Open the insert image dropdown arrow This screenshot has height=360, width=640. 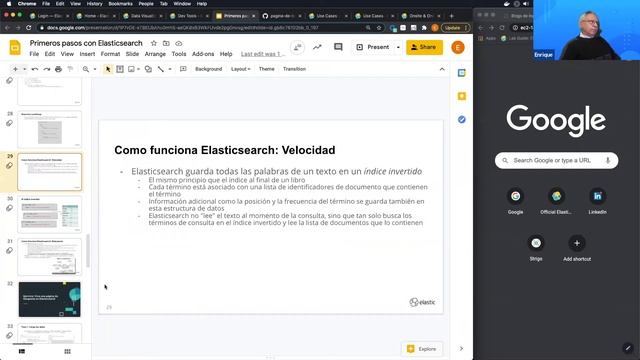138,69
